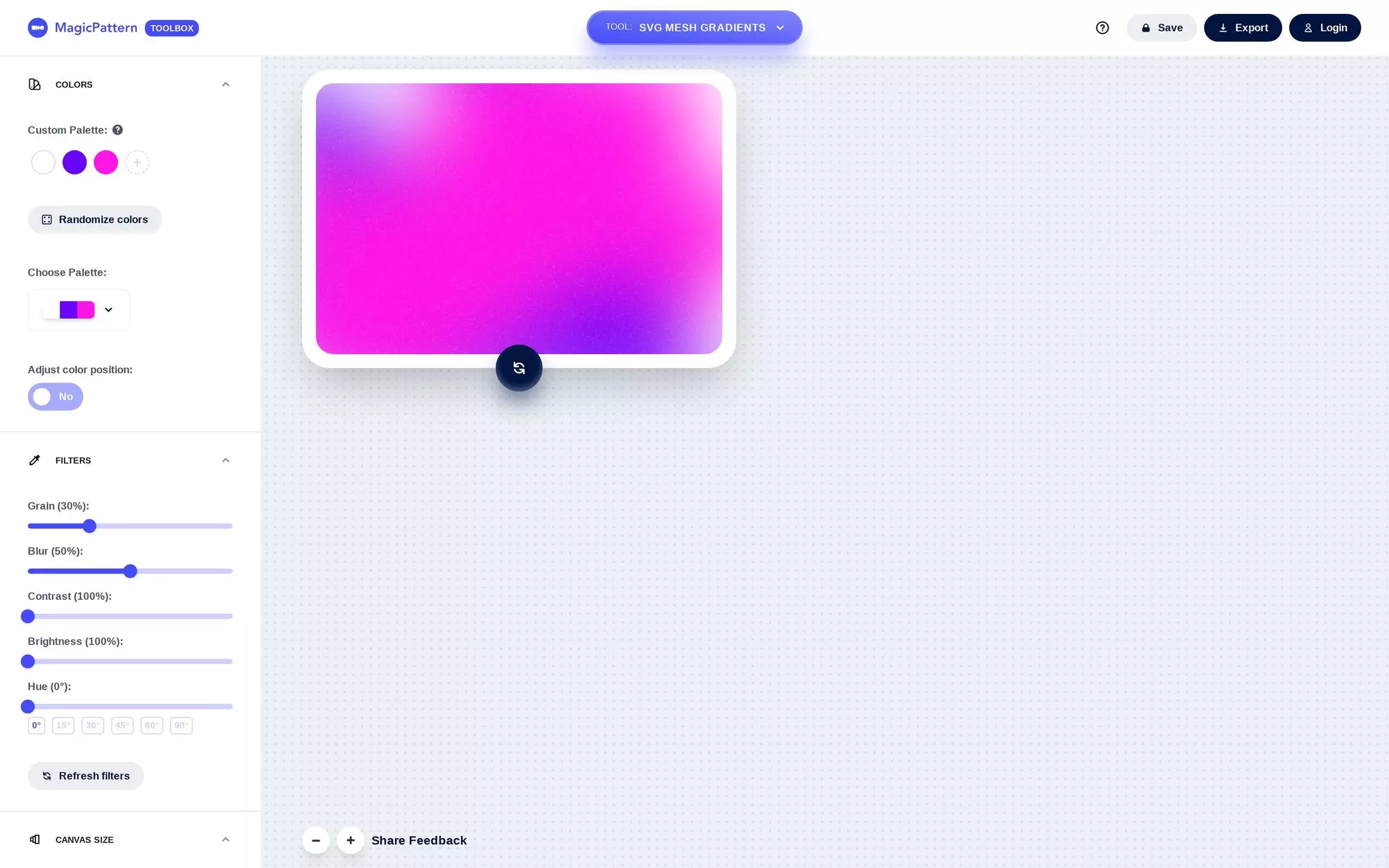Viewport: 1389px width, 868px height.
Task: Click the export download icon
Action: tap(1223, 27)
